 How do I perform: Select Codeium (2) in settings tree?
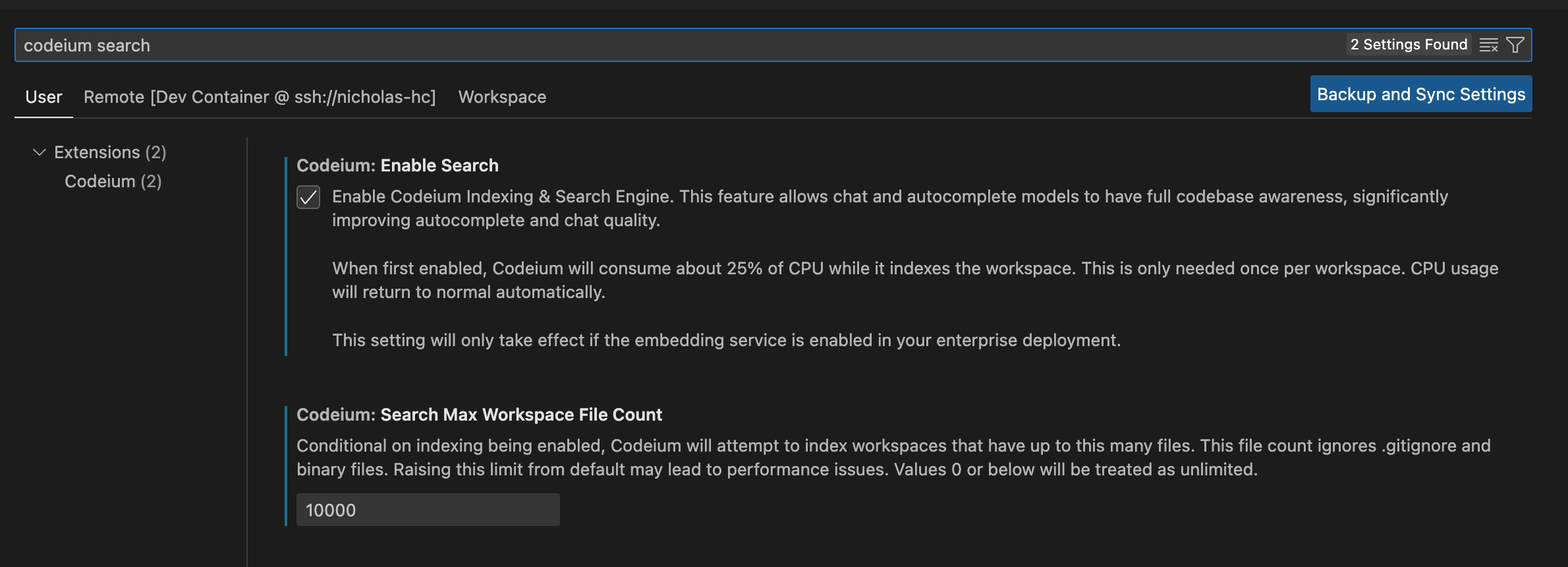(113, 181)
